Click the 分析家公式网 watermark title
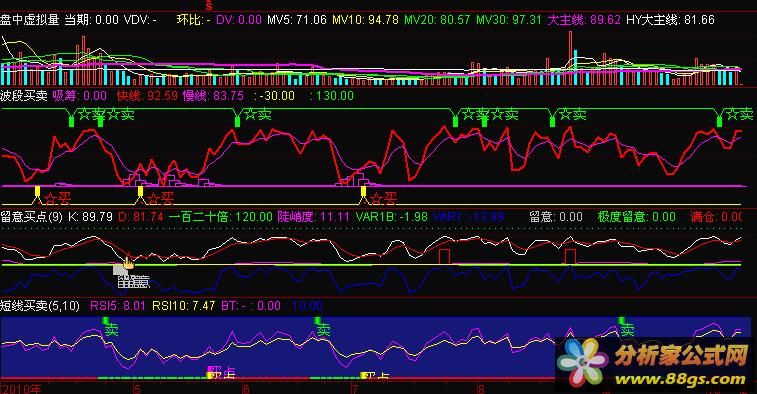 (x=681, y=356)
